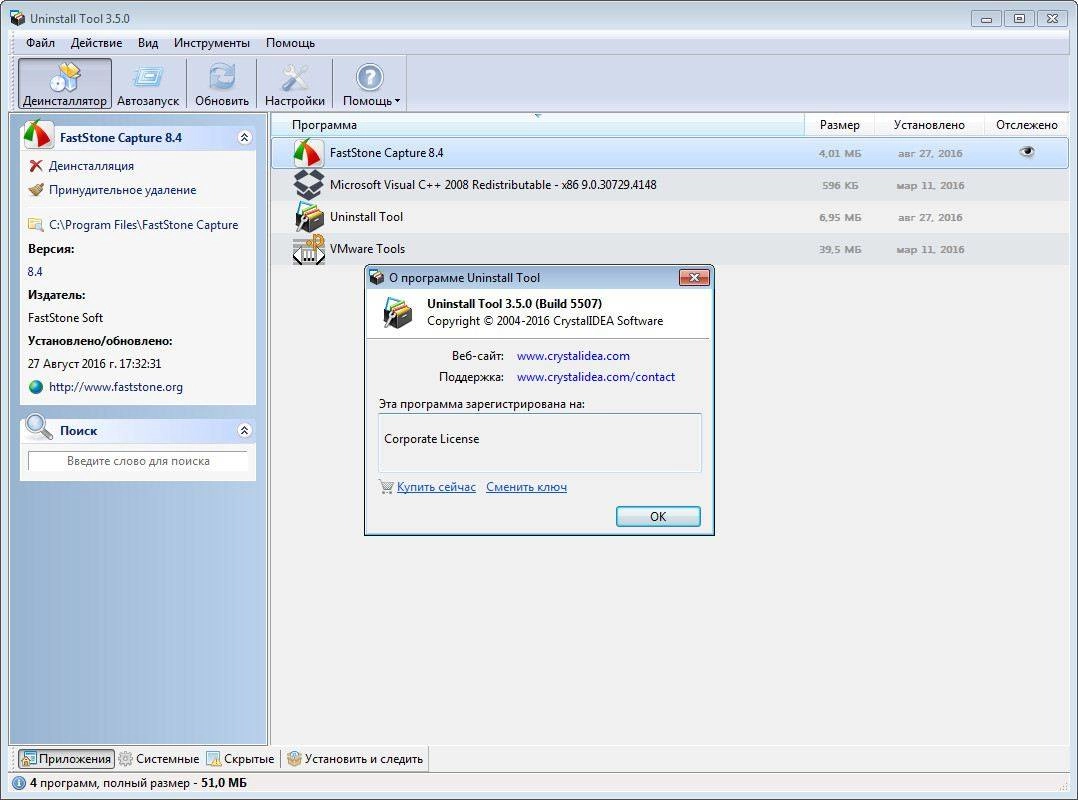The height and width of the screenshot is (800, 1078).
Task: Click the red X uninstall icon in sidebar
Action: click(x=36, y=166)
